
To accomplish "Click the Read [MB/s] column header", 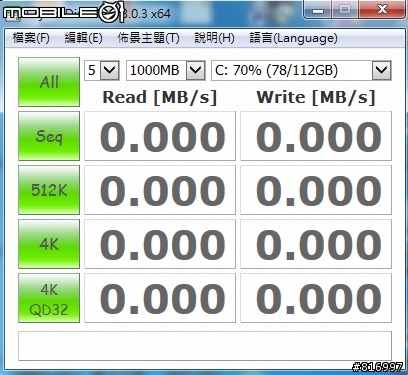I will 160,97.
